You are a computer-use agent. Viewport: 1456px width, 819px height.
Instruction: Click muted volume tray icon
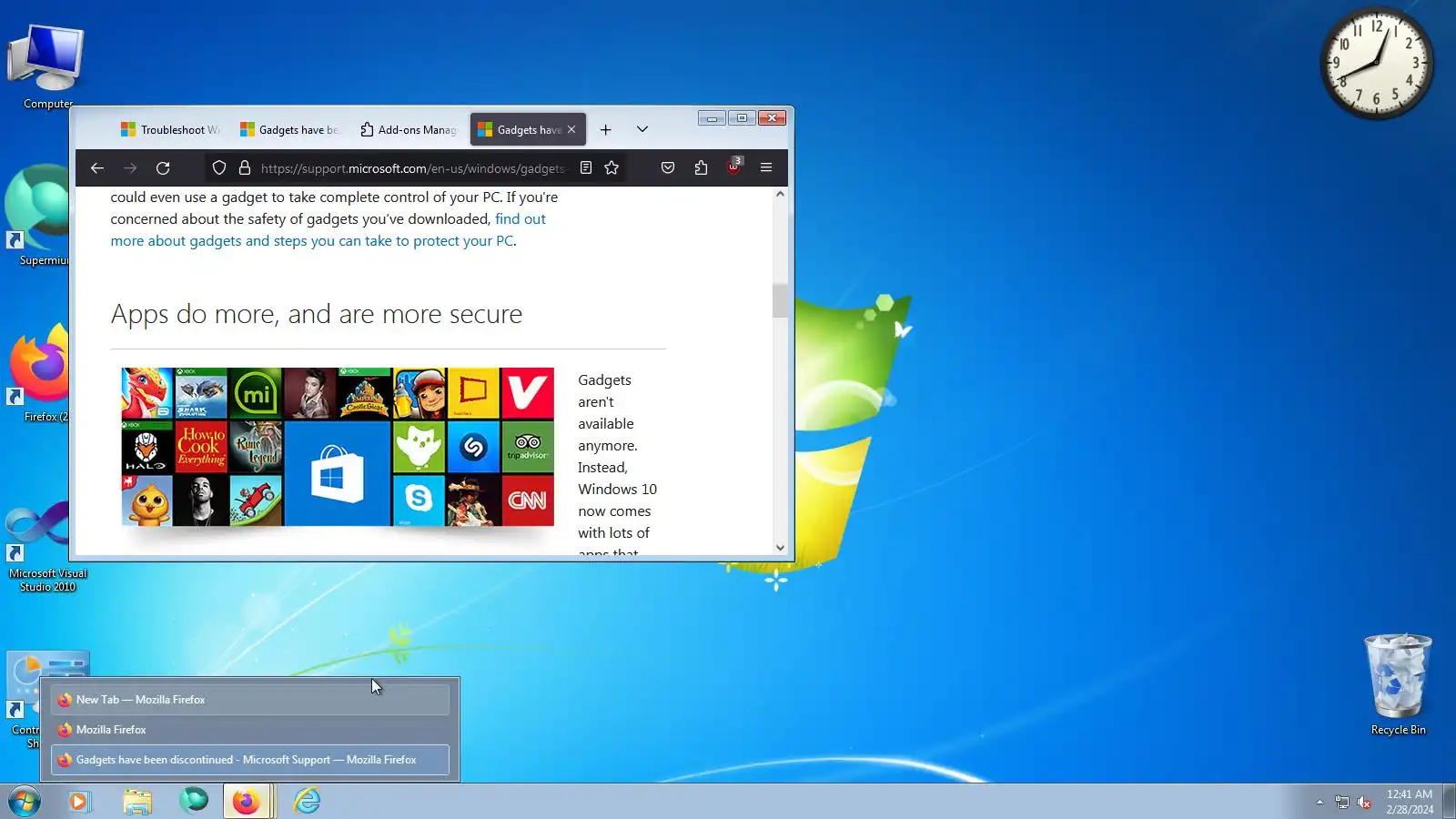coord(1364,802)
